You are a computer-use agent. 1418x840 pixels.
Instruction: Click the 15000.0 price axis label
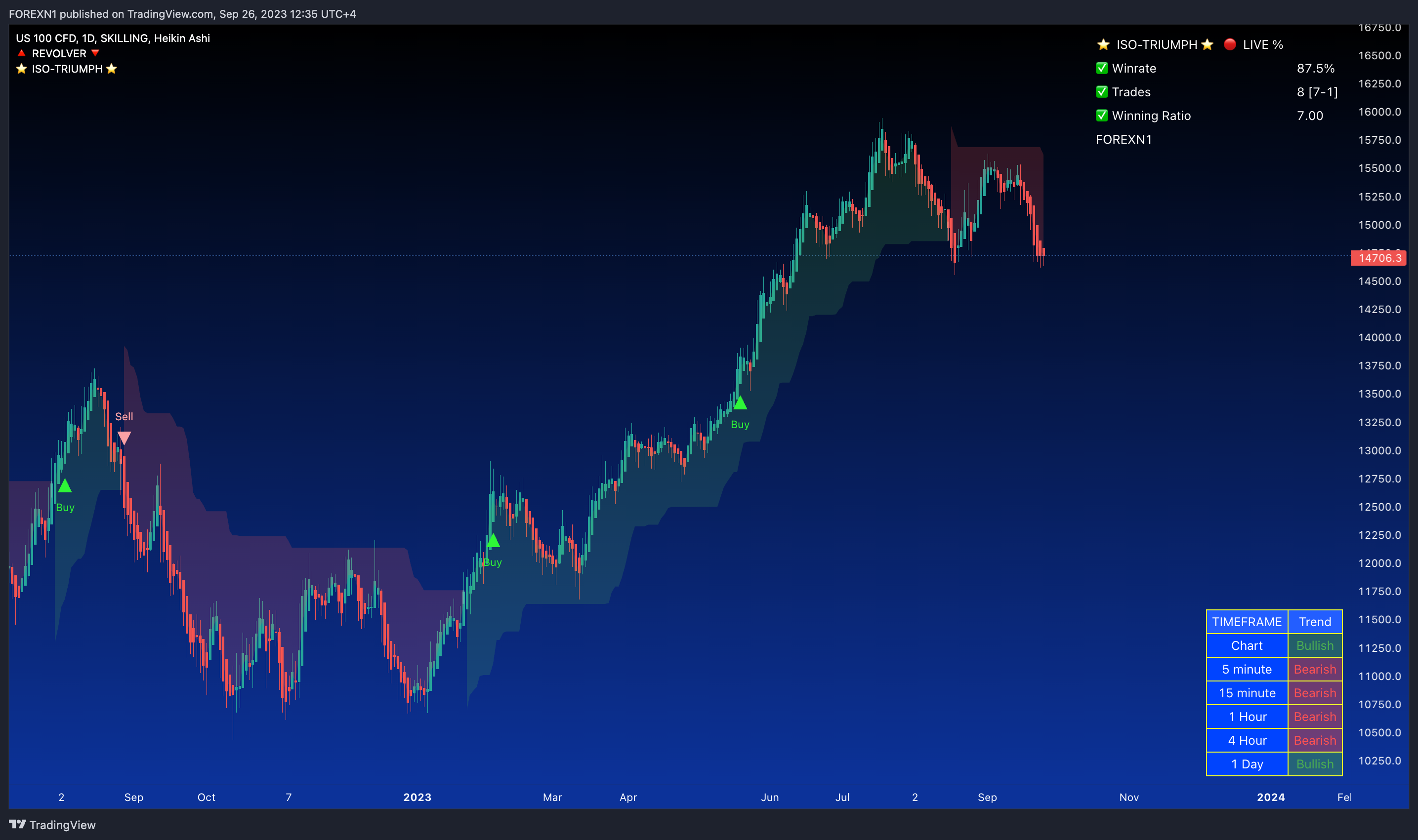[x=1379, y=225]
